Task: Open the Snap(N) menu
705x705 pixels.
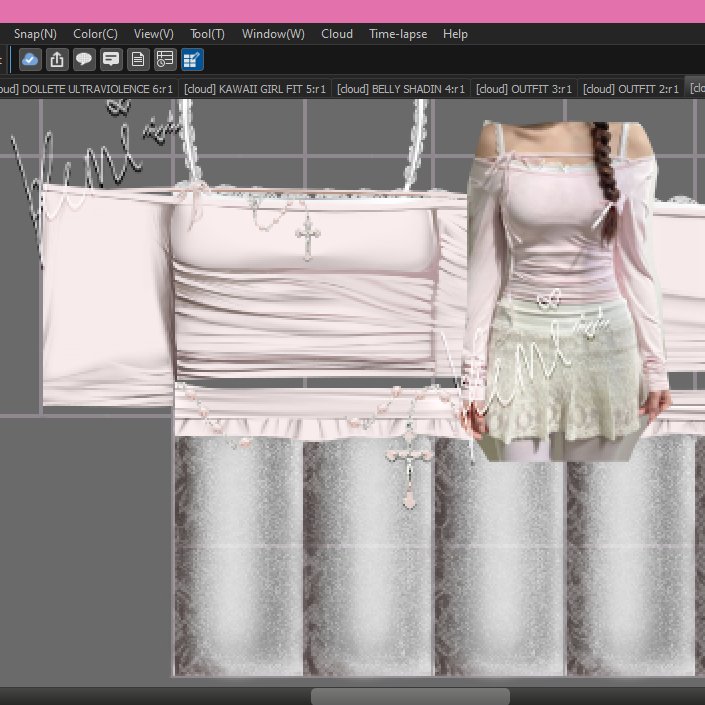Action: (35, 34)
